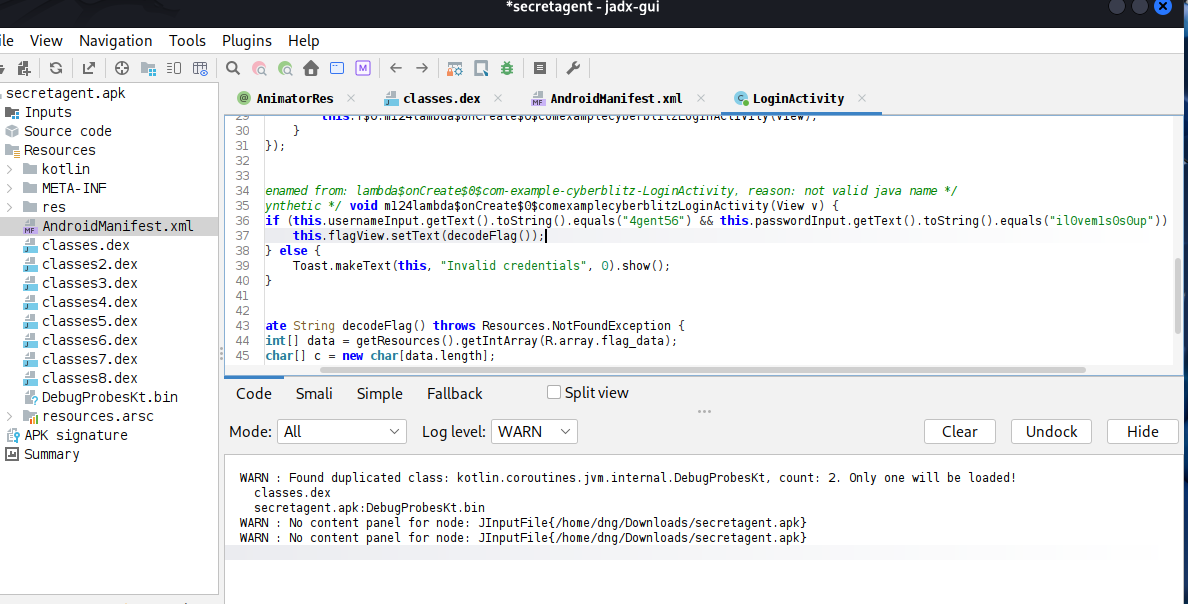Open the Plugins menu
Image resolution: width=1188 pixels, height=604 pixels.
coord(246,41)
